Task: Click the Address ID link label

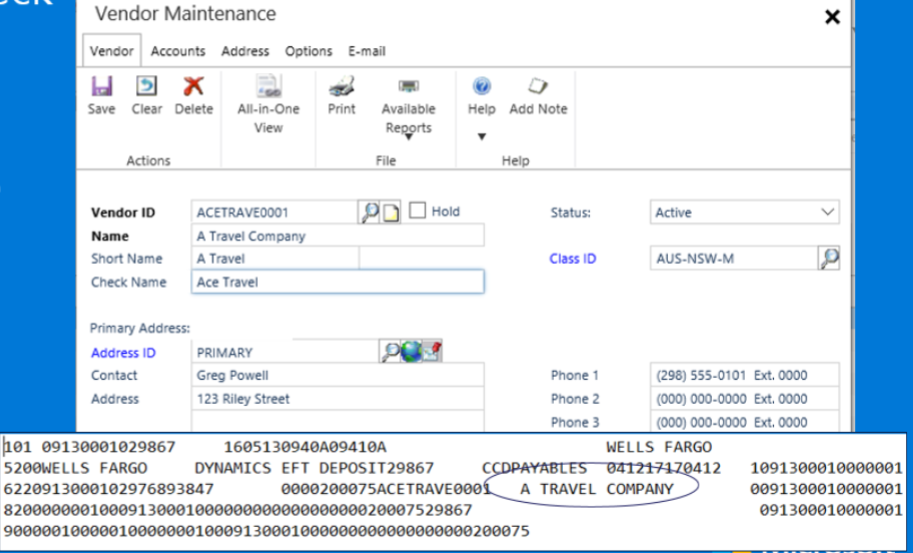Action: (123, 353)
